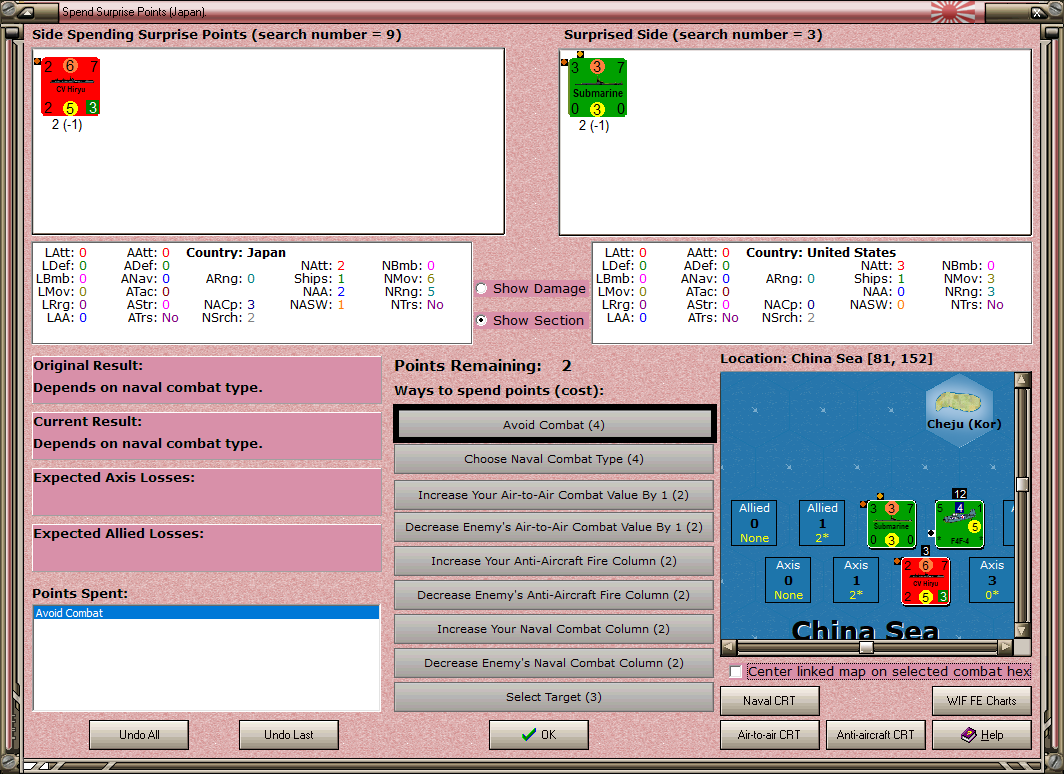Choose Avoid Combat (4) option
This screenshot has height=774, width=1064.
(554, 425)
